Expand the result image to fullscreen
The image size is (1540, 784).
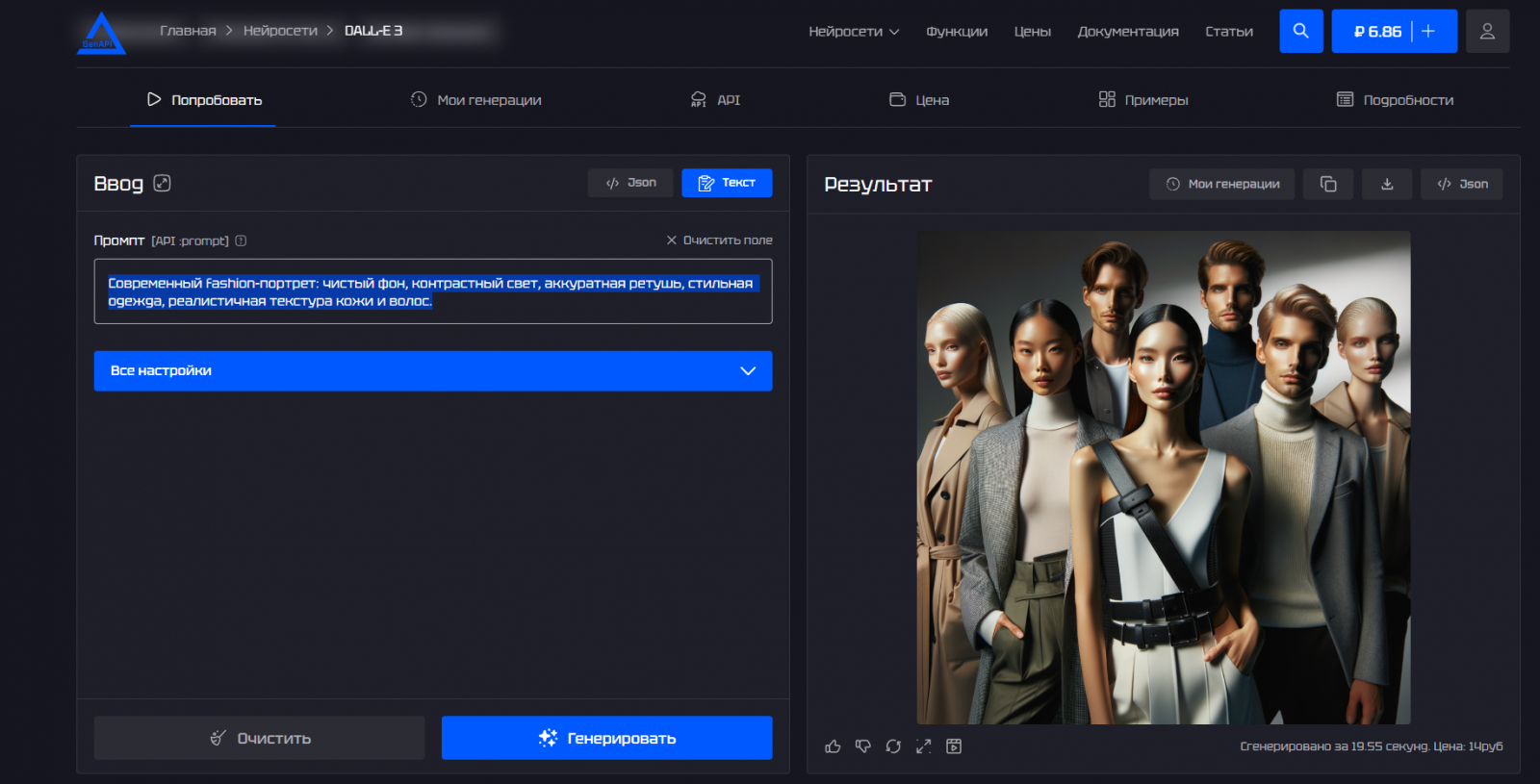(923, 746)
